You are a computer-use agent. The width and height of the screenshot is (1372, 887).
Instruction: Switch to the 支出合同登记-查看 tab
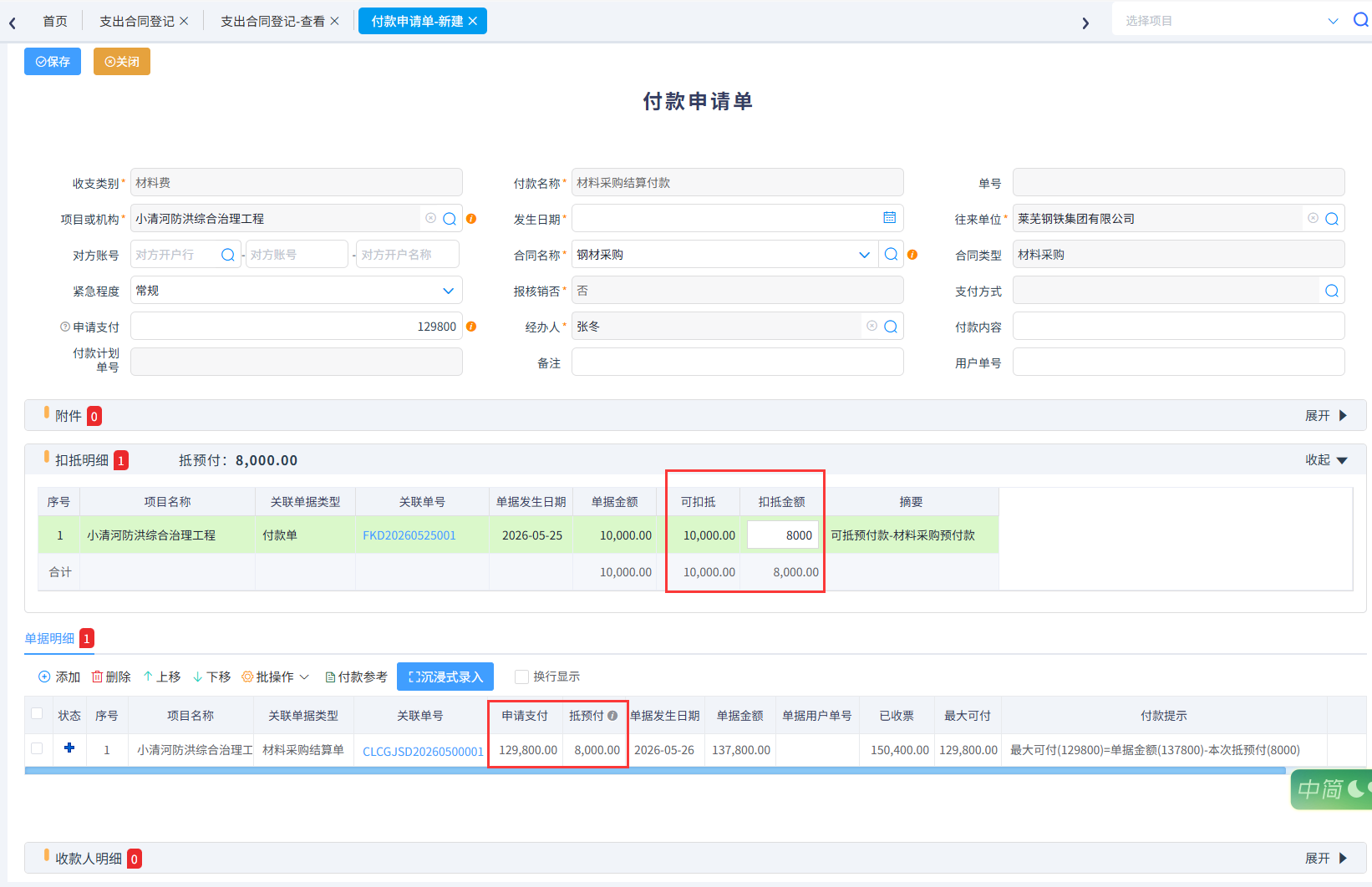tap(272, 22)
